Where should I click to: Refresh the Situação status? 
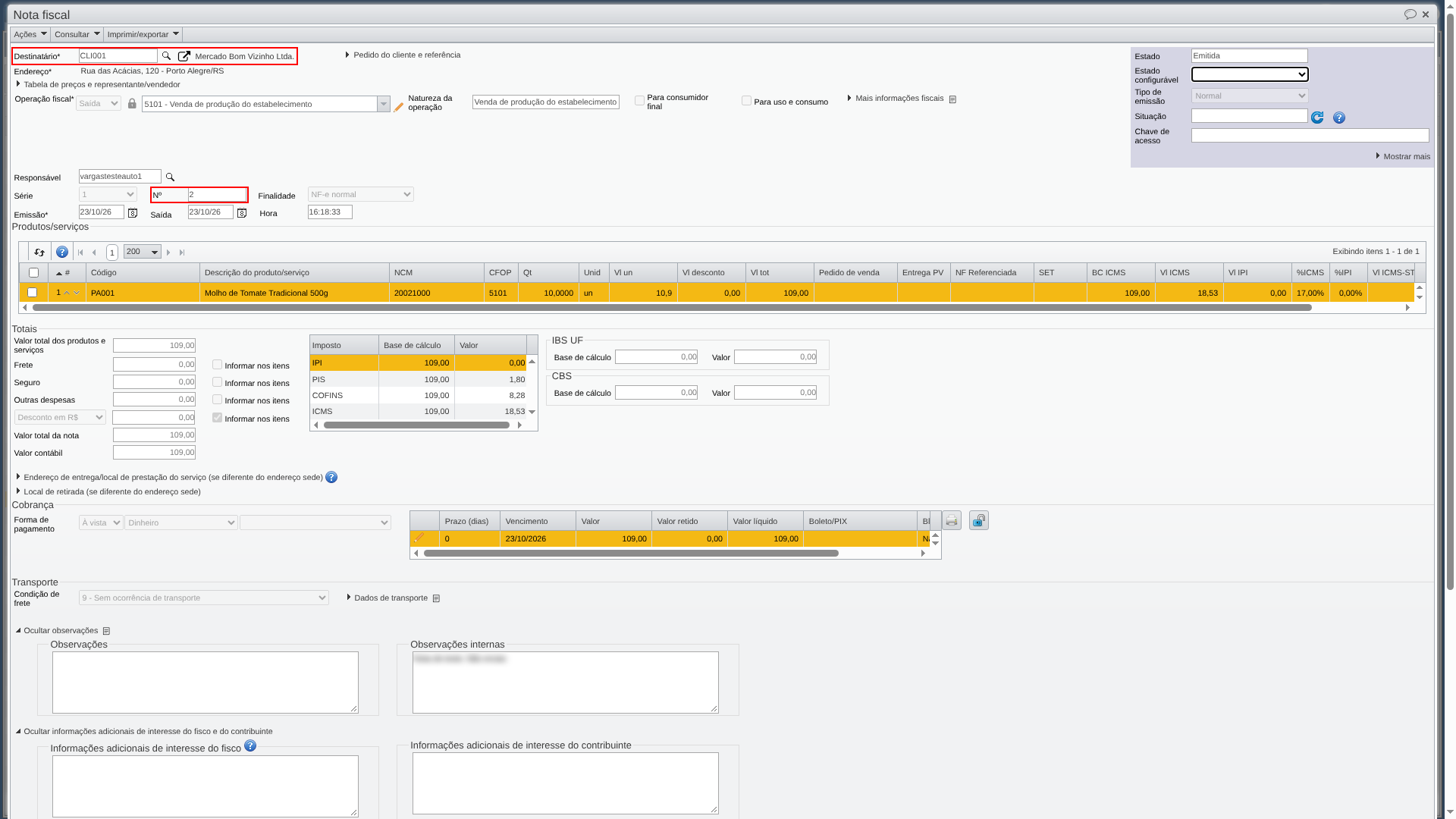[x=1317, y=118]
